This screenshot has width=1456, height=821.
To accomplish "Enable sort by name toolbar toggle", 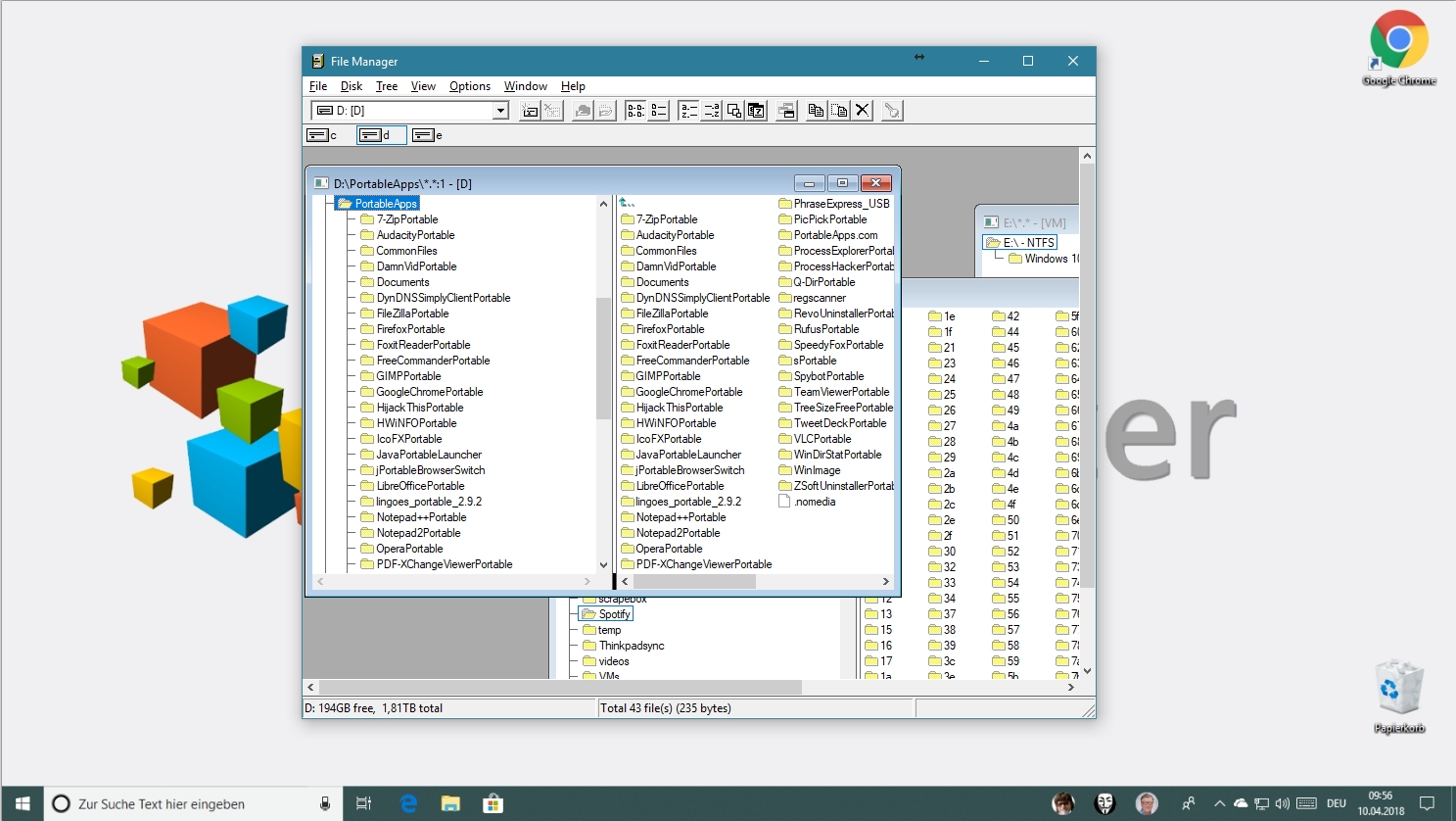I will pos(688,111).
